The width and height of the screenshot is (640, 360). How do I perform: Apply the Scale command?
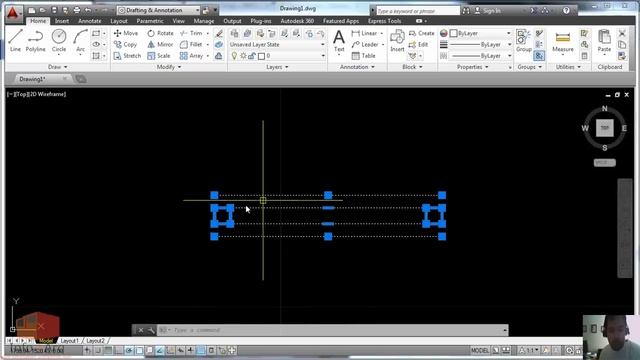click(159, 56)
